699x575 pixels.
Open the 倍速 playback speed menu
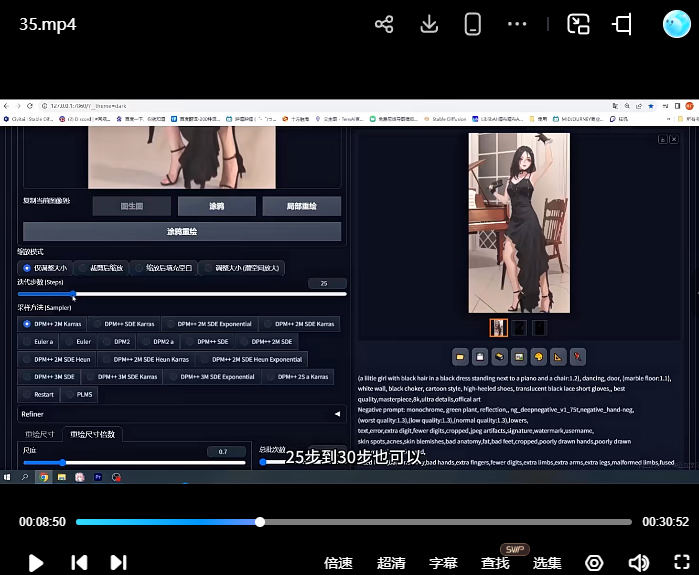pyautogui.click(x=338, y=563)
